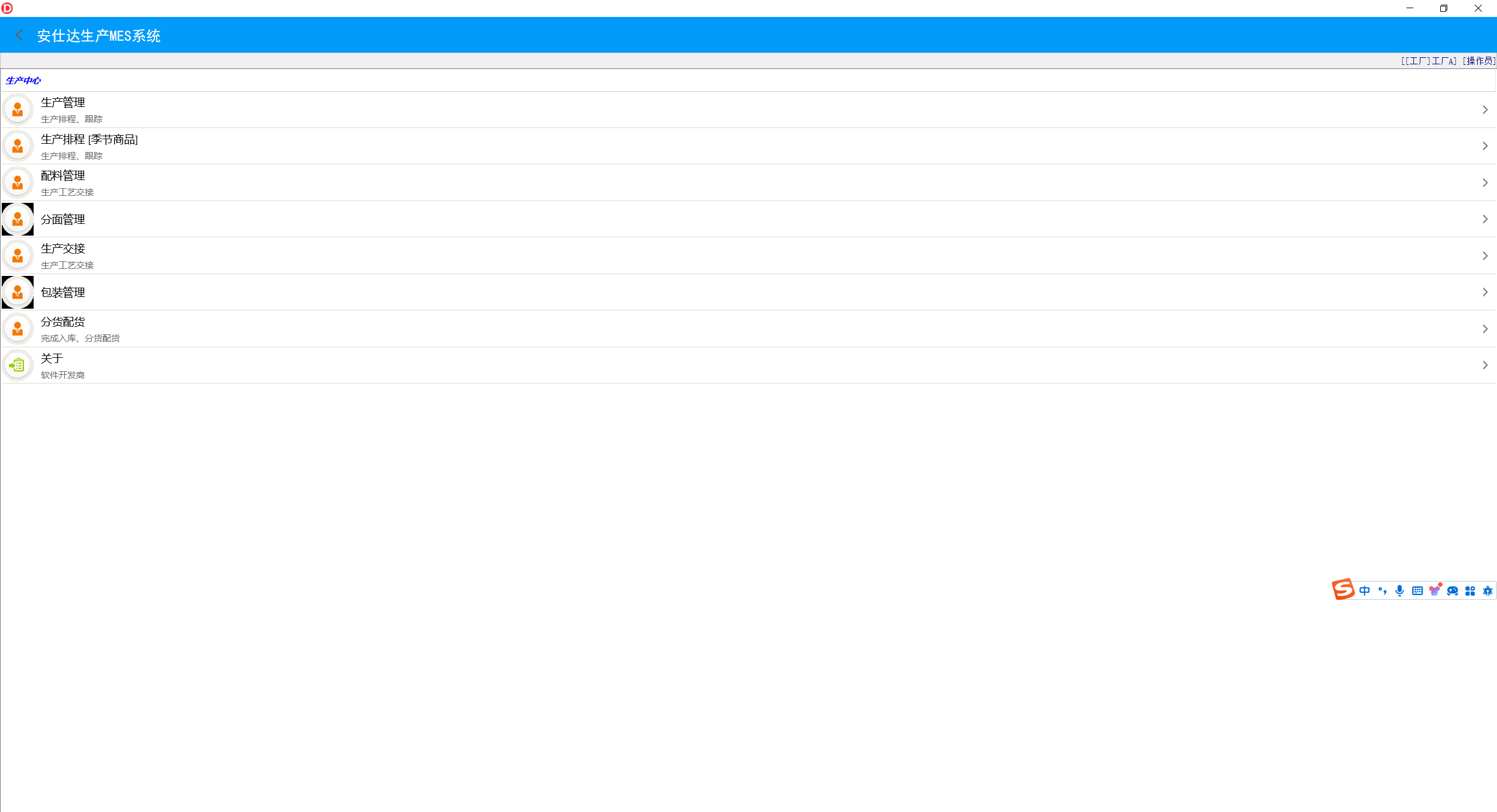Click the 生产管理 orange user icon
Viewport: 1497px width, 812px height.
(18, 110)
